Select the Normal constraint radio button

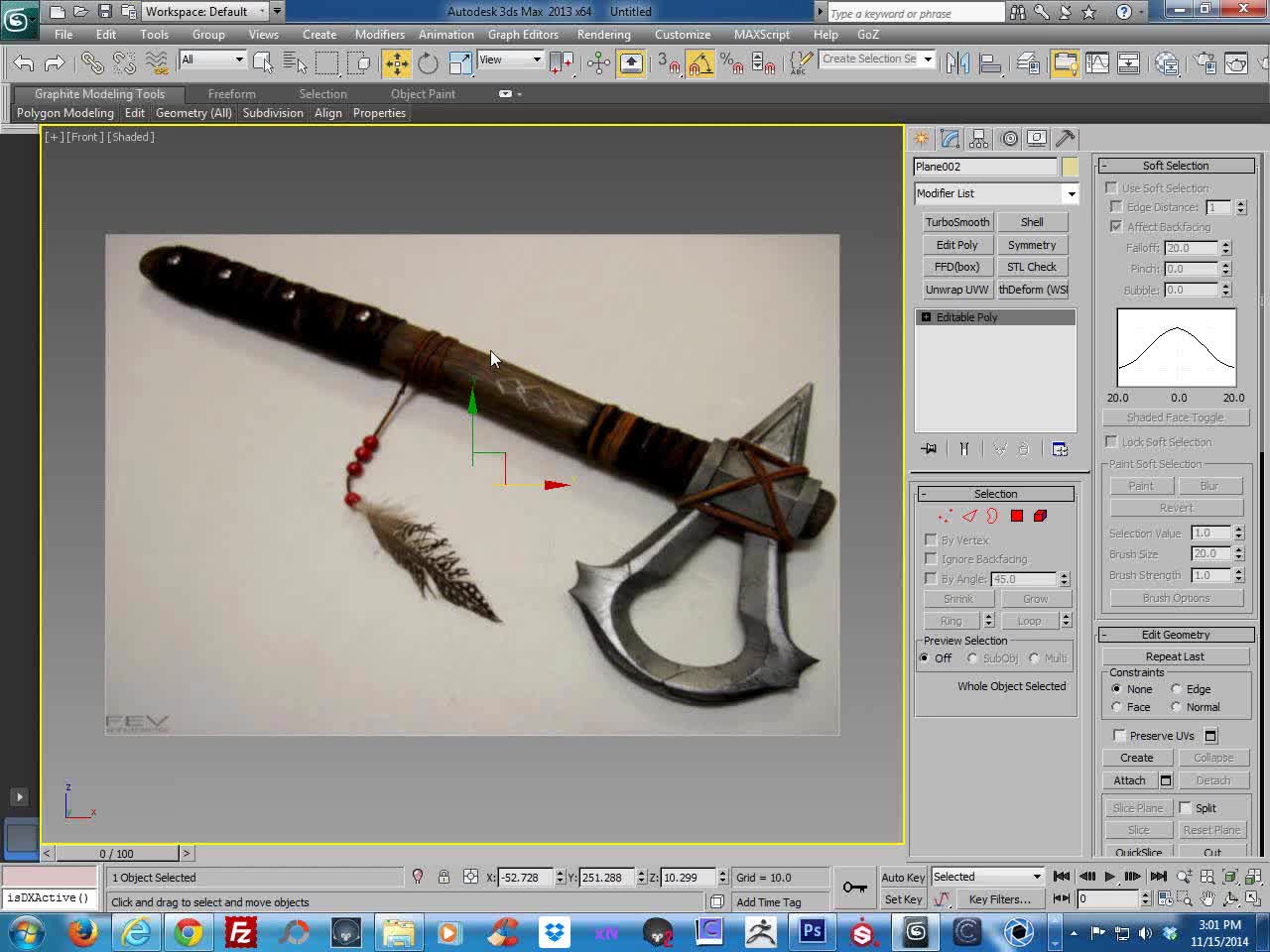[x=1176, y=707]
